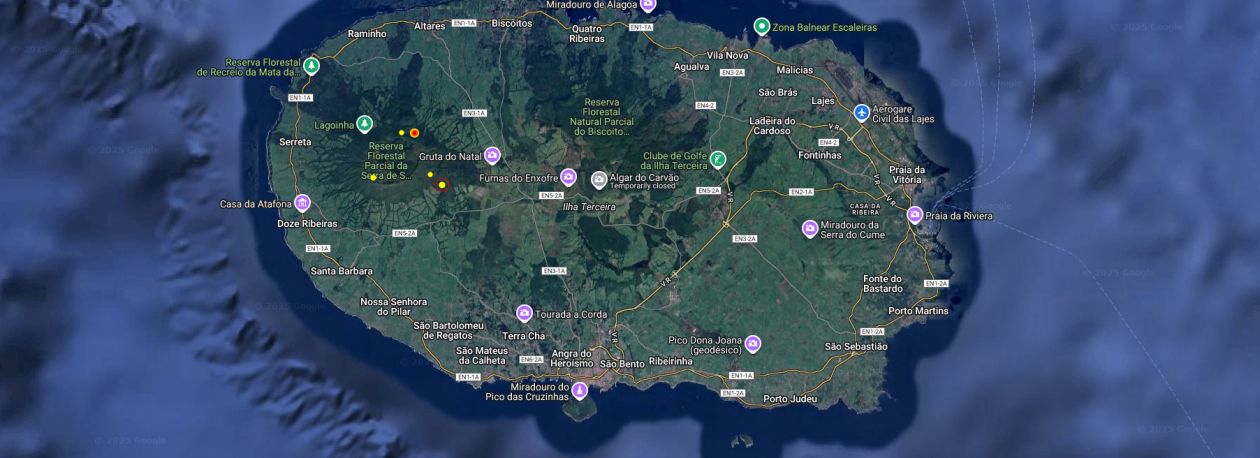This screenshot has width=1260, height=458.
Task: Select the São Bartolomeu de Regatos label
Action: [448, 330]
